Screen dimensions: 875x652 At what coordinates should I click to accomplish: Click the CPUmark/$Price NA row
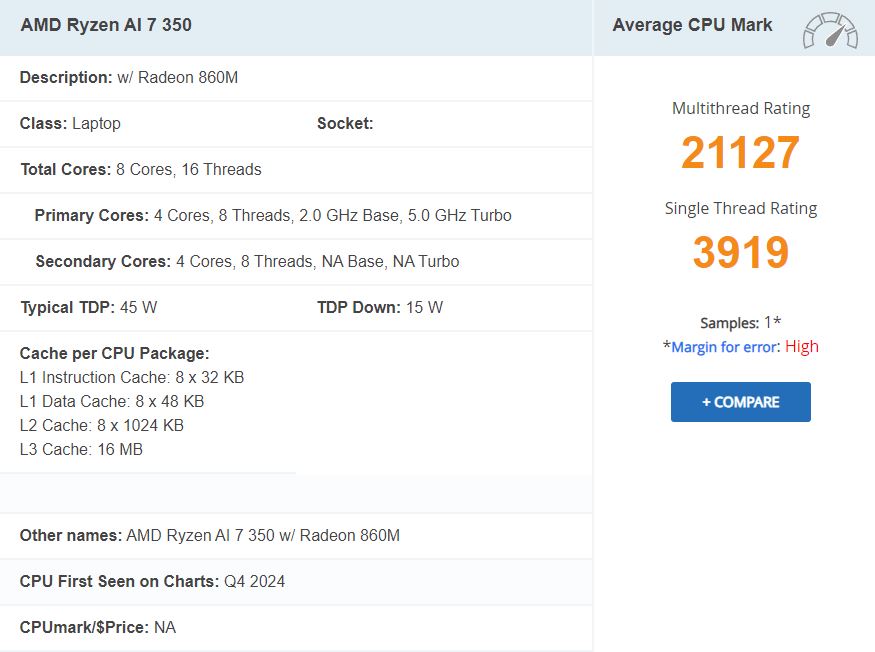tap(95, 627)
